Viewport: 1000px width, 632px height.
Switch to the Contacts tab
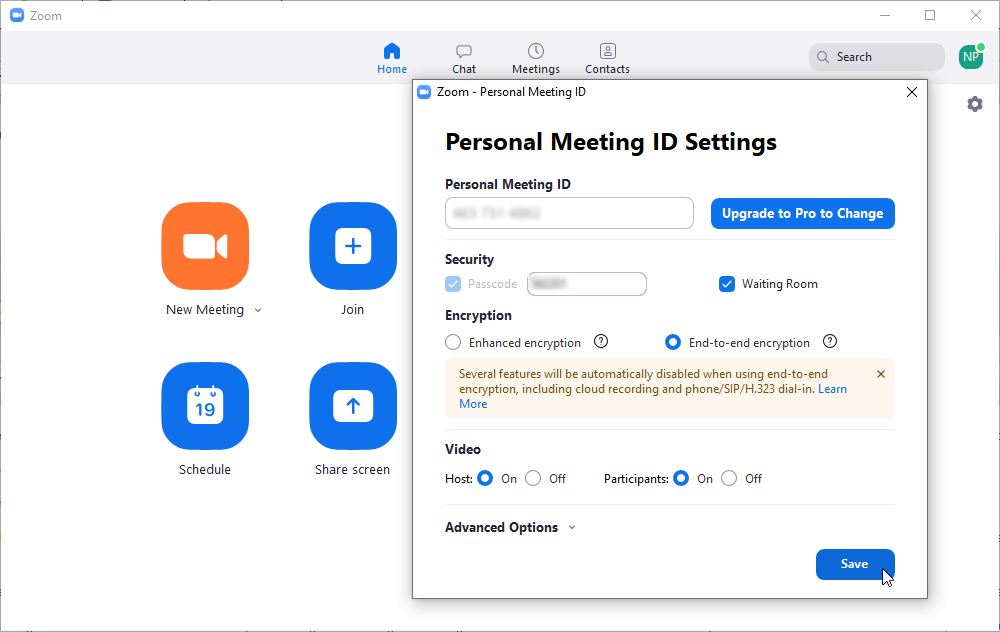coord(607,59)
